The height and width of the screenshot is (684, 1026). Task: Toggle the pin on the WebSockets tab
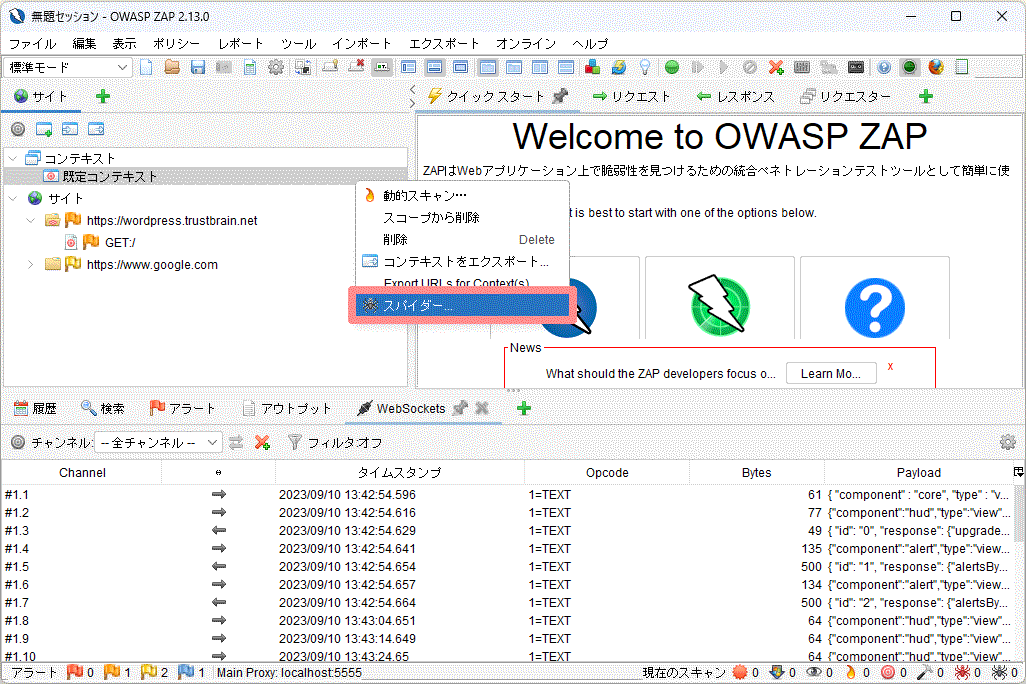click(459, 408)
